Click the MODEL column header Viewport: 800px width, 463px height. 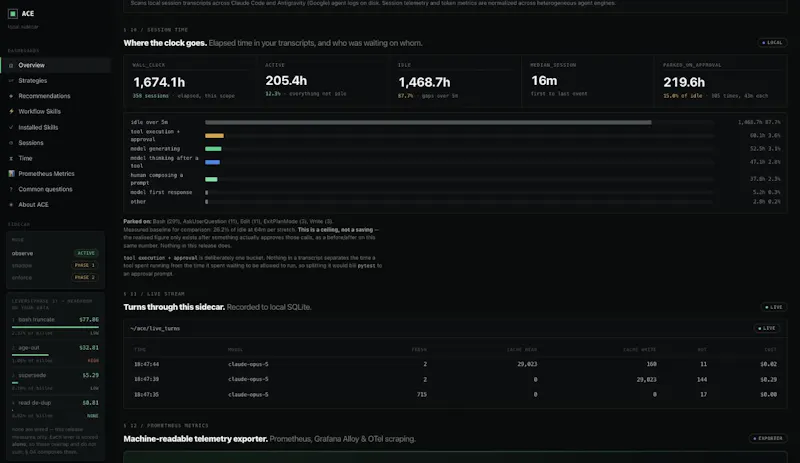pos(235,350)
